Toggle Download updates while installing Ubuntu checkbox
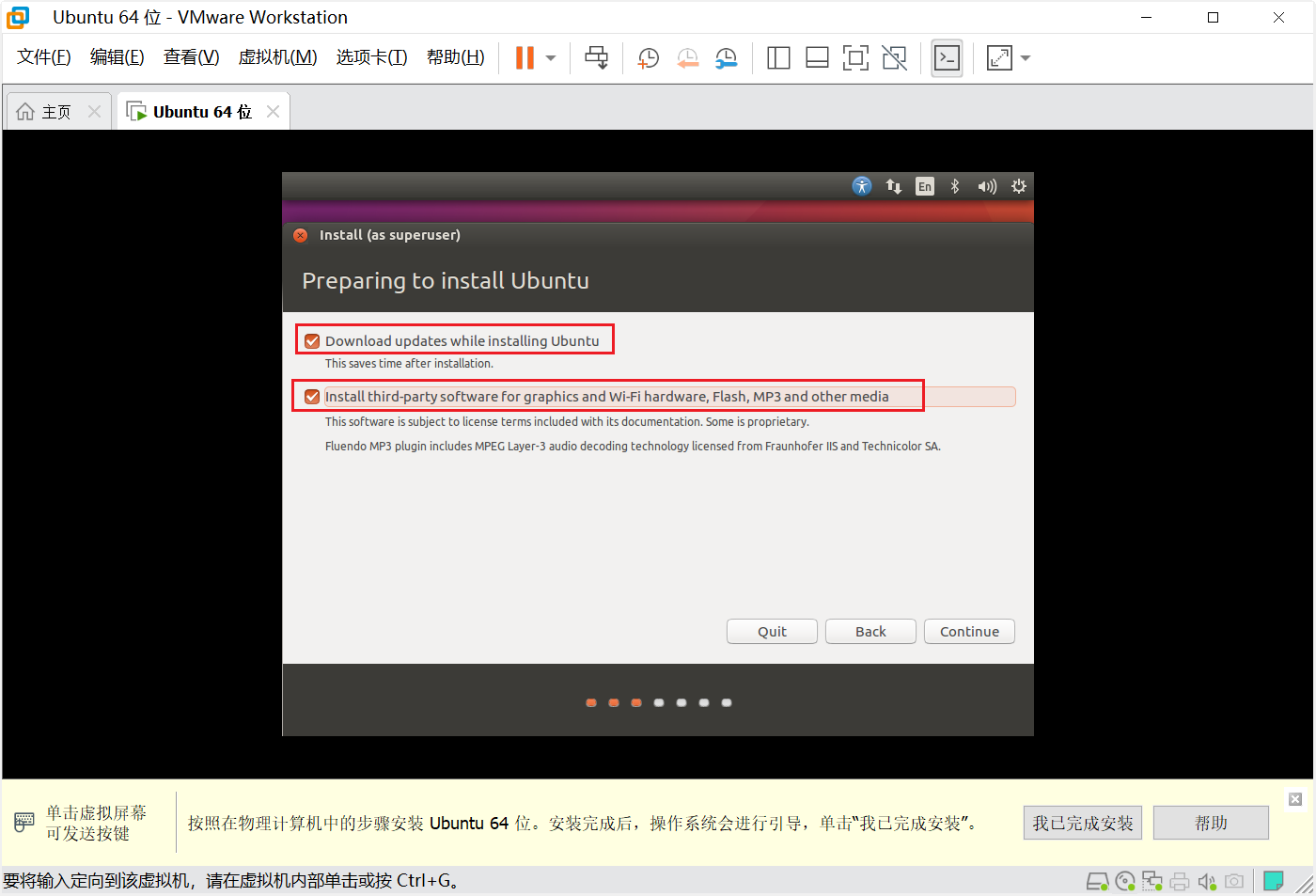 pos(312,341)
